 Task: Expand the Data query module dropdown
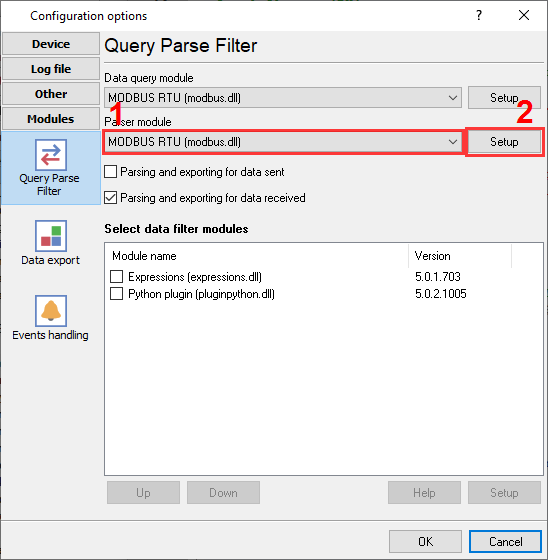coord(453,98)
